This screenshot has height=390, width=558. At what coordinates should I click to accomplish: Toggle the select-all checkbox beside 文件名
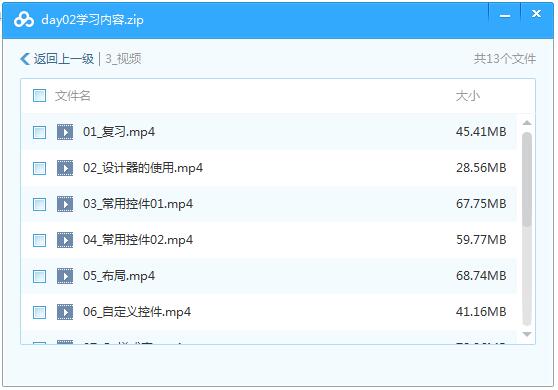pos(40,96)
